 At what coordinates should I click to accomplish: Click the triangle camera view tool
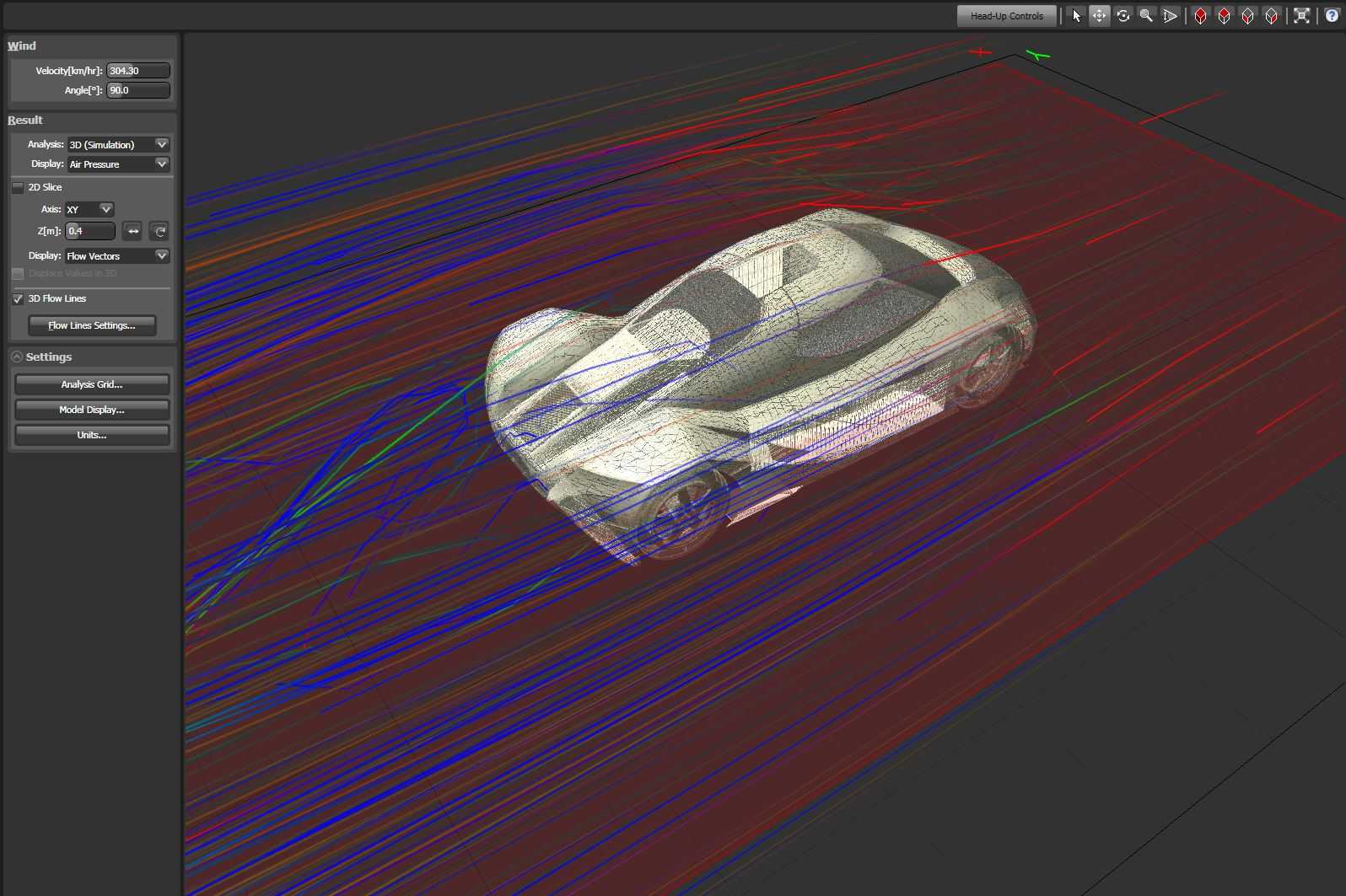1170,16
